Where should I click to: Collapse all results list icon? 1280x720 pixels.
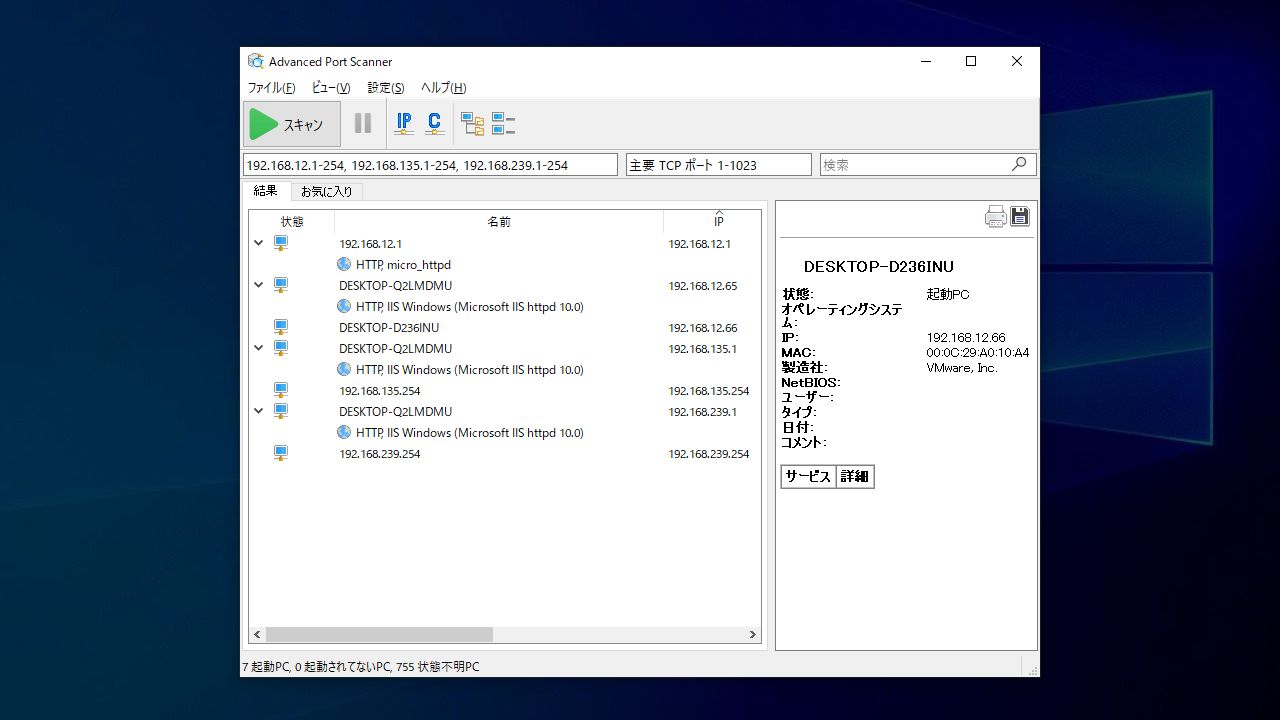(503, 124)
